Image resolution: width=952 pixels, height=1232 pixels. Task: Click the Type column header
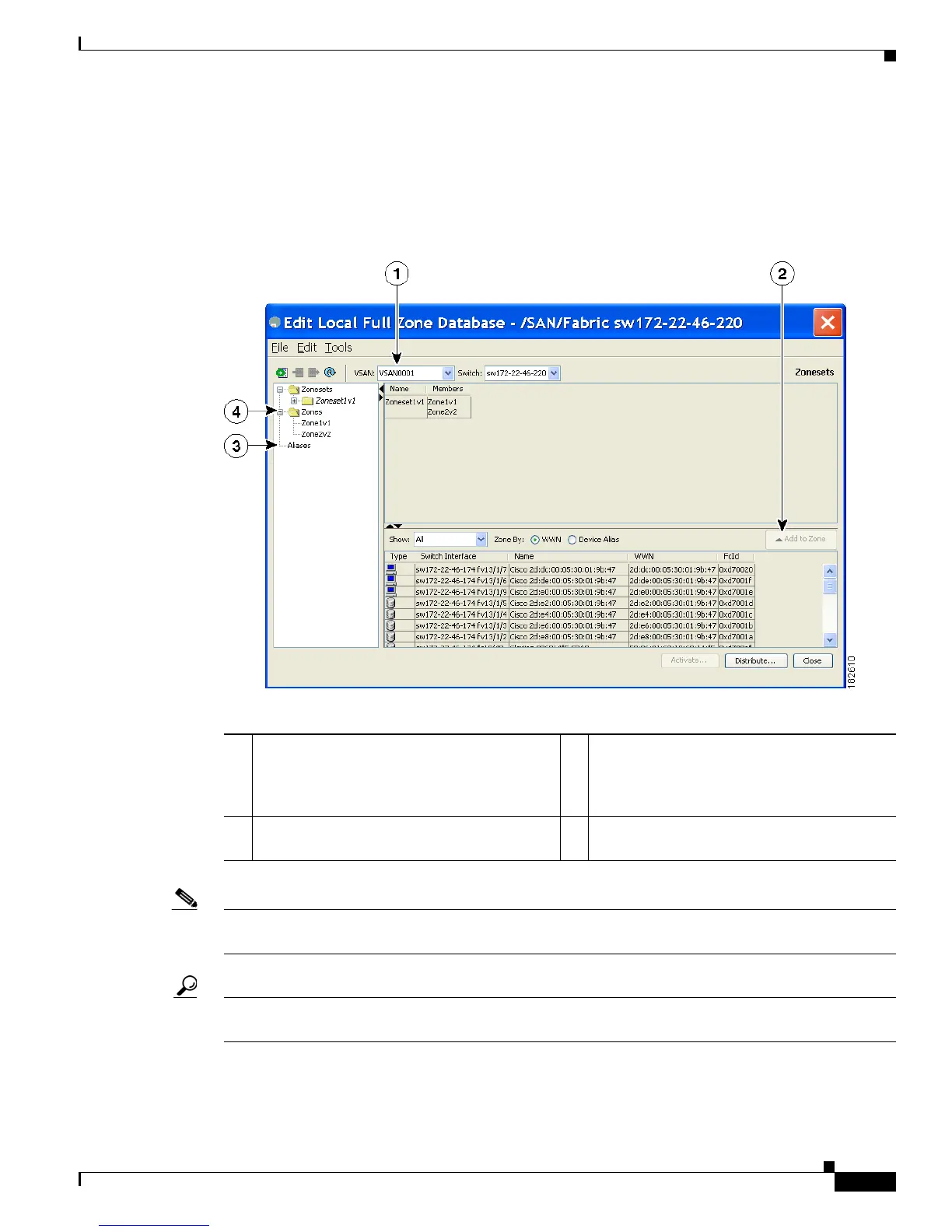pyautogui.click(x=399, y=557)
